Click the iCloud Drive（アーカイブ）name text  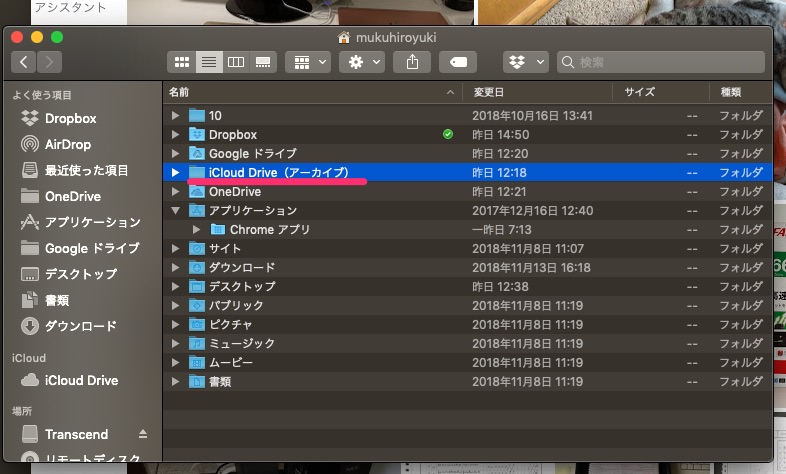pos(279,173)
